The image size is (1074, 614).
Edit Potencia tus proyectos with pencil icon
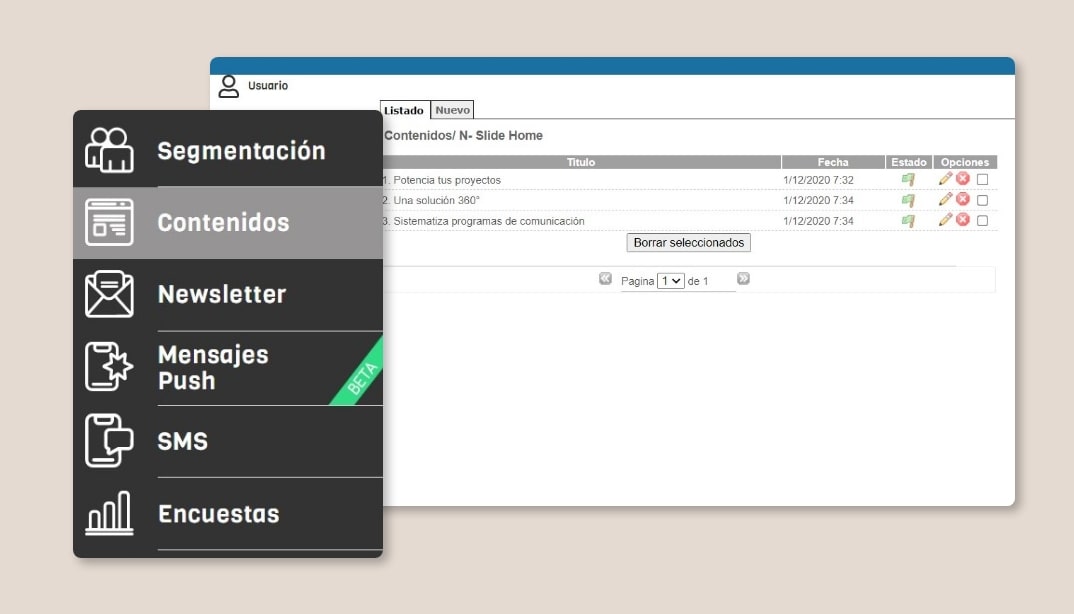(x=945, y=178)
